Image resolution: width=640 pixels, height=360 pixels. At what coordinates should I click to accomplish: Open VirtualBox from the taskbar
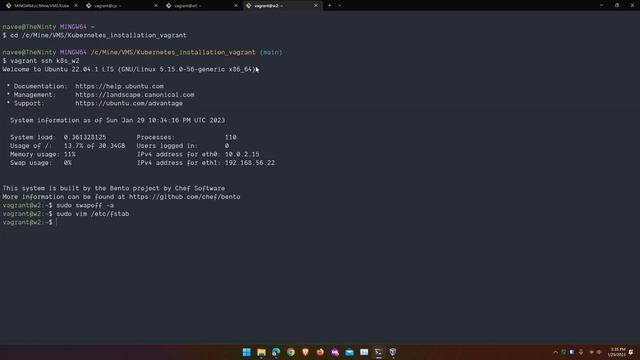pyautogui.click(x=393, y=352)
